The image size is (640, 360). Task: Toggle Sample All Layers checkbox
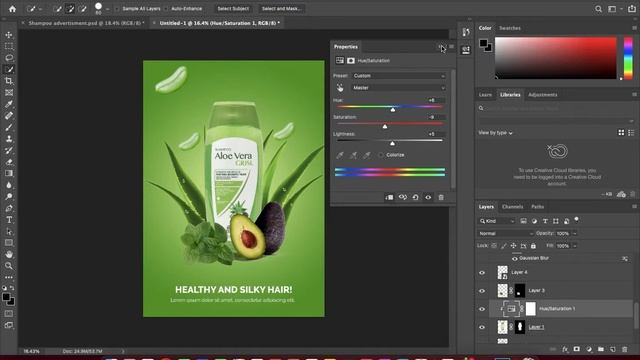pyautogui.click(x=118, y=9)
